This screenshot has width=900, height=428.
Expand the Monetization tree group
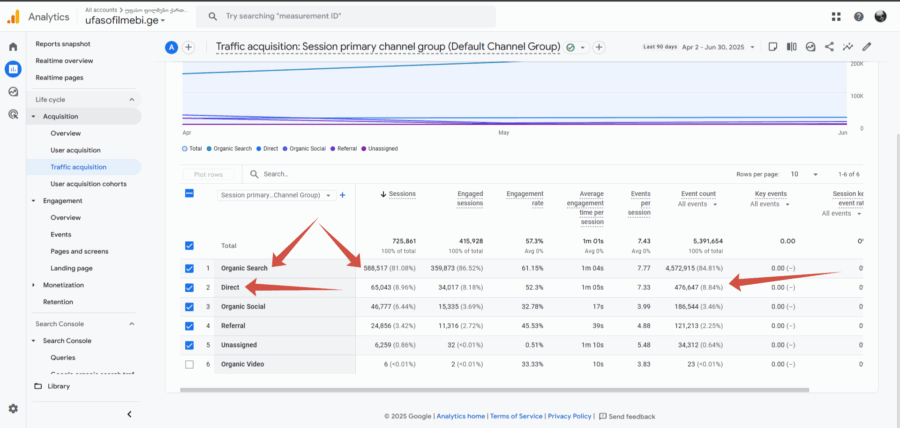[x=33, y=285]
